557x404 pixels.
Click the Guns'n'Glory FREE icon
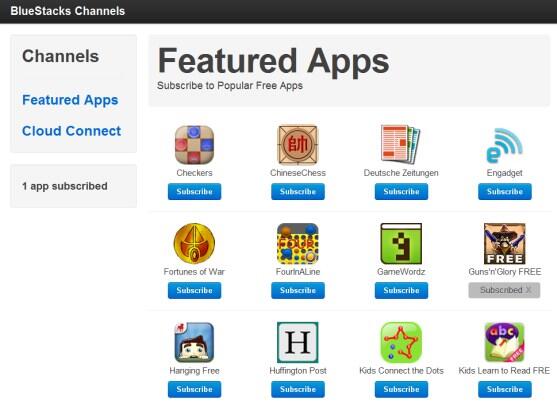[504, 243]
